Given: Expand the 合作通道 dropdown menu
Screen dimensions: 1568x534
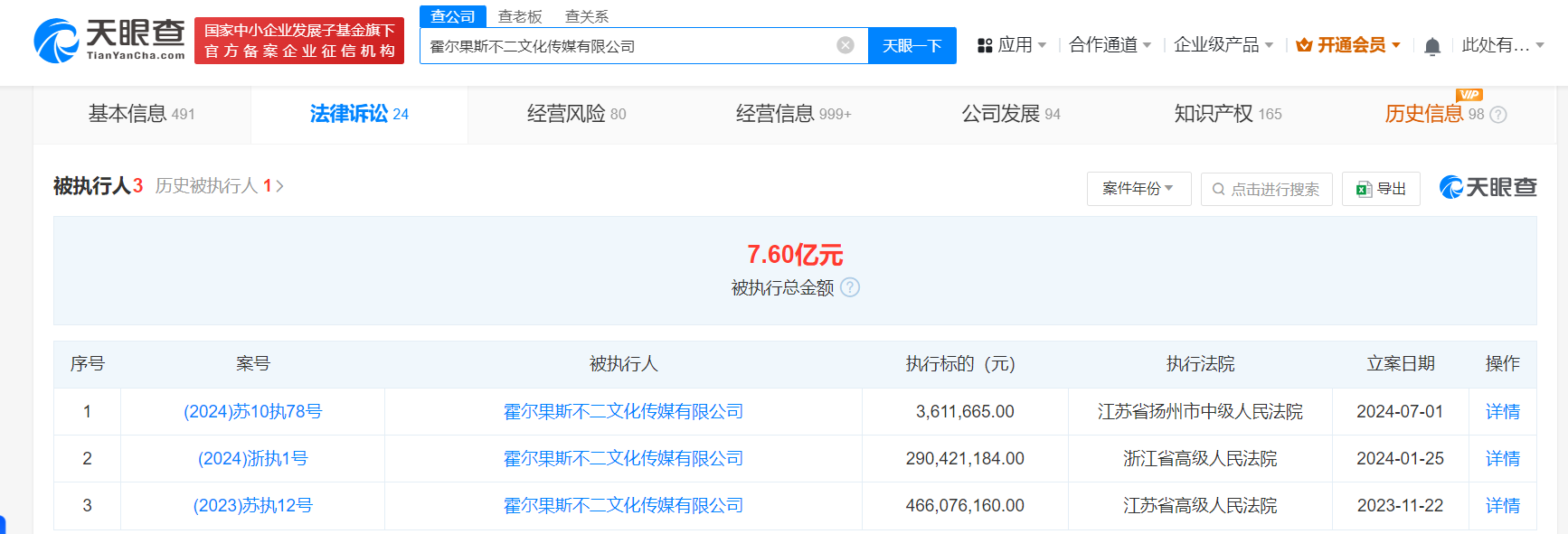Looking at the screenshot, I should (x=1110, y=45).
